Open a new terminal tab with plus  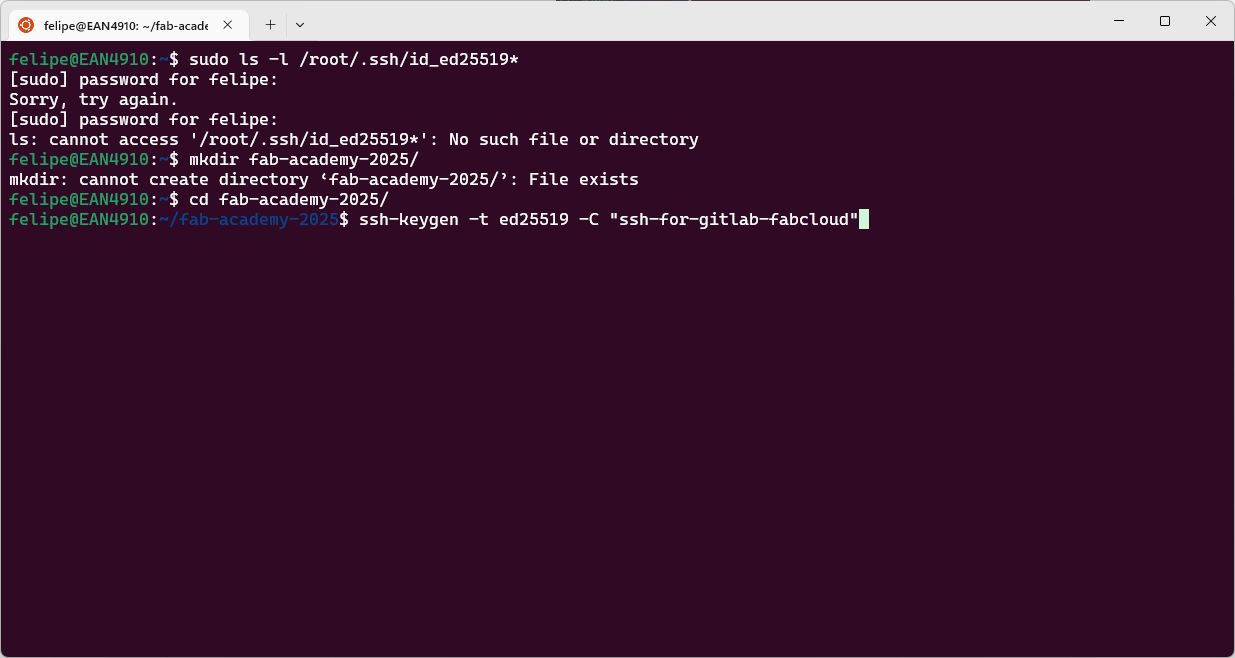coord(270,24)
